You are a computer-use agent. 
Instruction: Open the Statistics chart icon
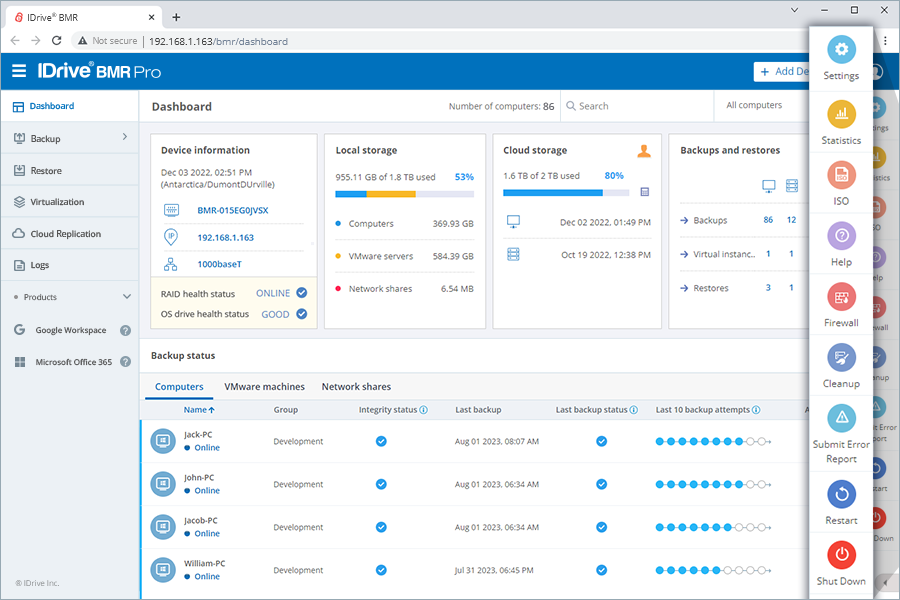[x=841, y=114]
